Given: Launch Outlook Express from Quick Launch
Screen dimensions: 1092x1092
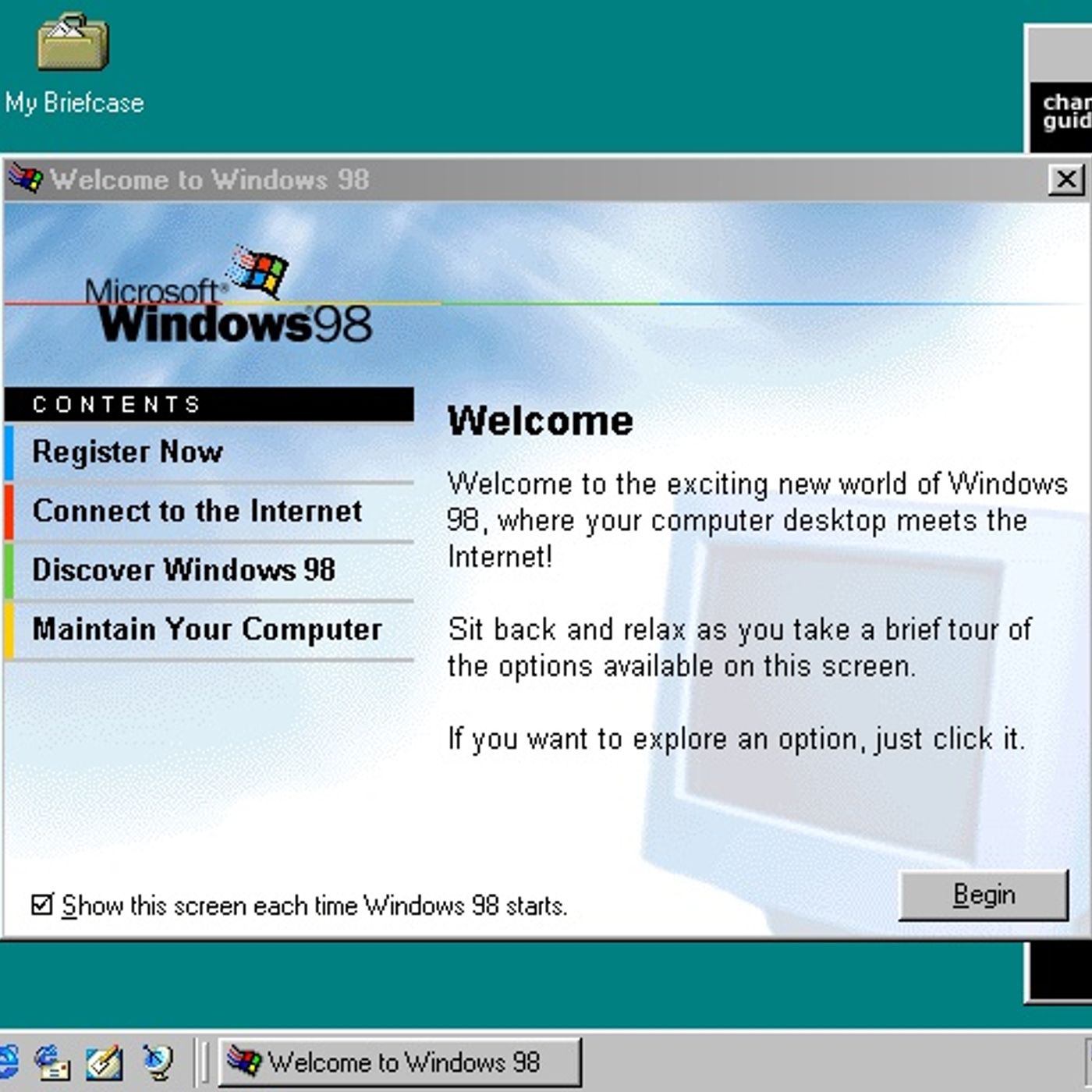Looking at the screenshot, I should click(52, 1062).
